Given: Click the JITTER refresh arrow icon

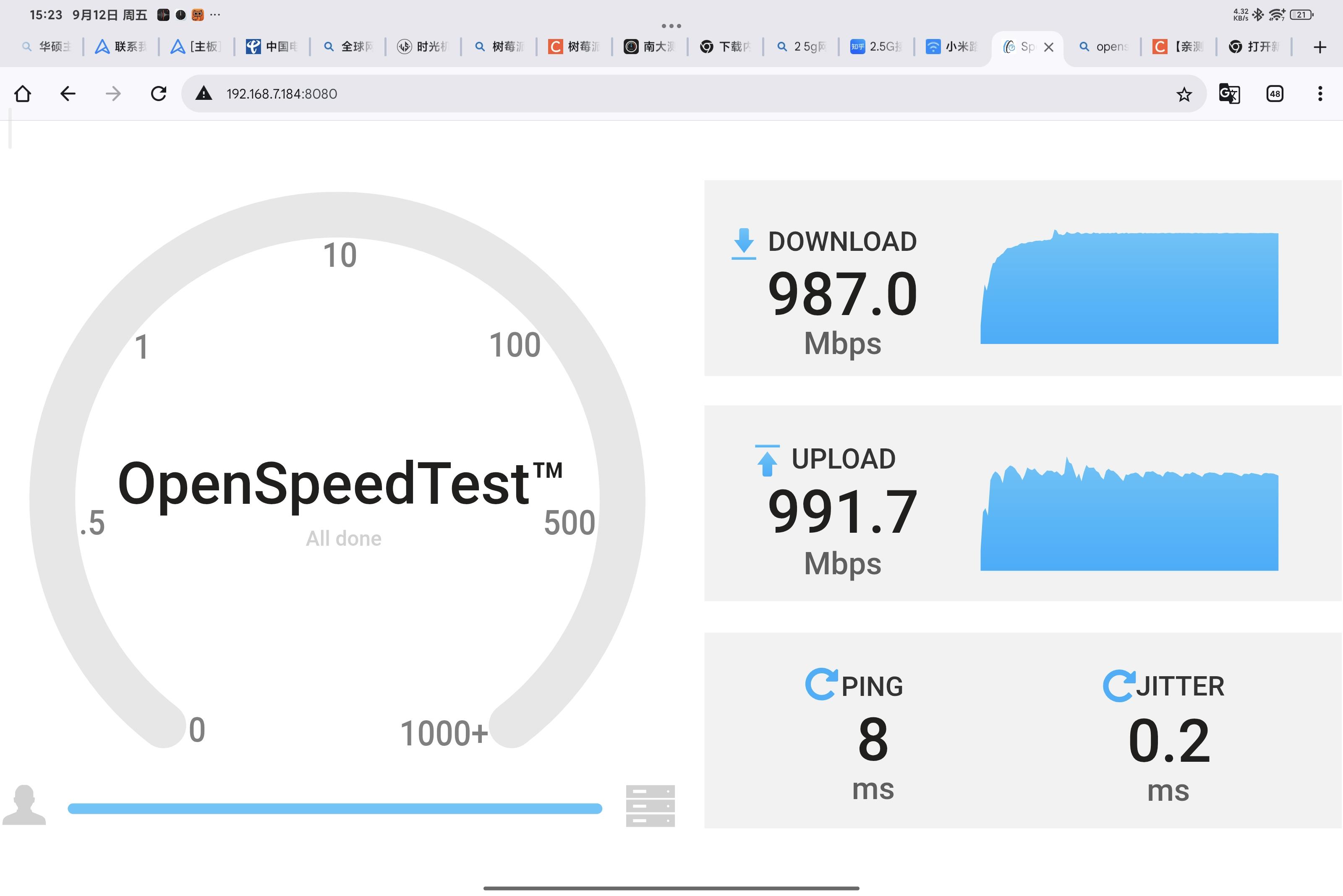Looking at the screenshot, I should coord(1118,686).
